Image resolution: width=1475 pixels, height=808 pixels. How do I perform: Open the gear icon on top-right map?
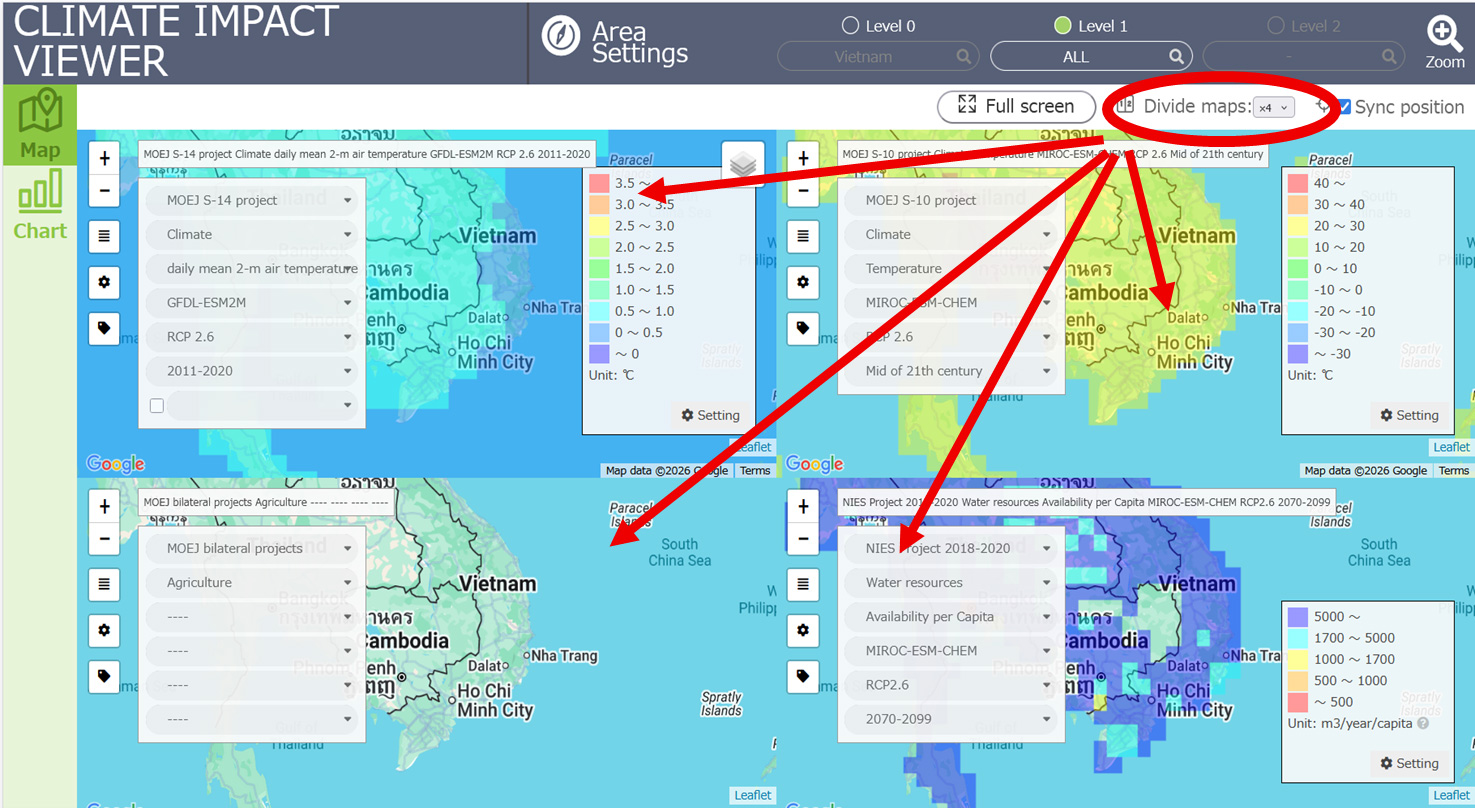pos(803,282)
